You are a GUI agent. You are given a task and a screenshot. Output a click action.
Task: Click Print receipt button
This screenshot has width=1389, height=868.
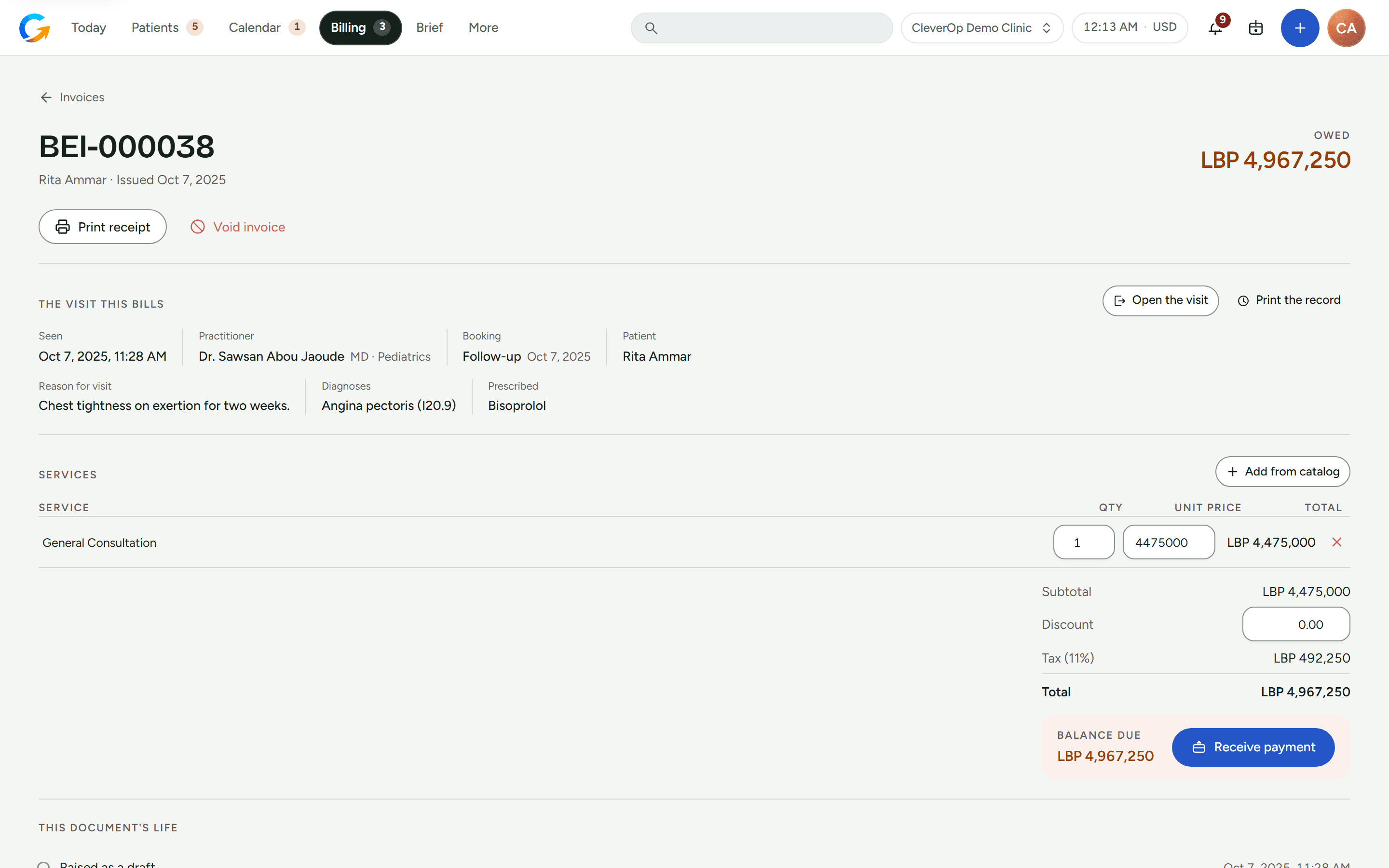(102, 227)
